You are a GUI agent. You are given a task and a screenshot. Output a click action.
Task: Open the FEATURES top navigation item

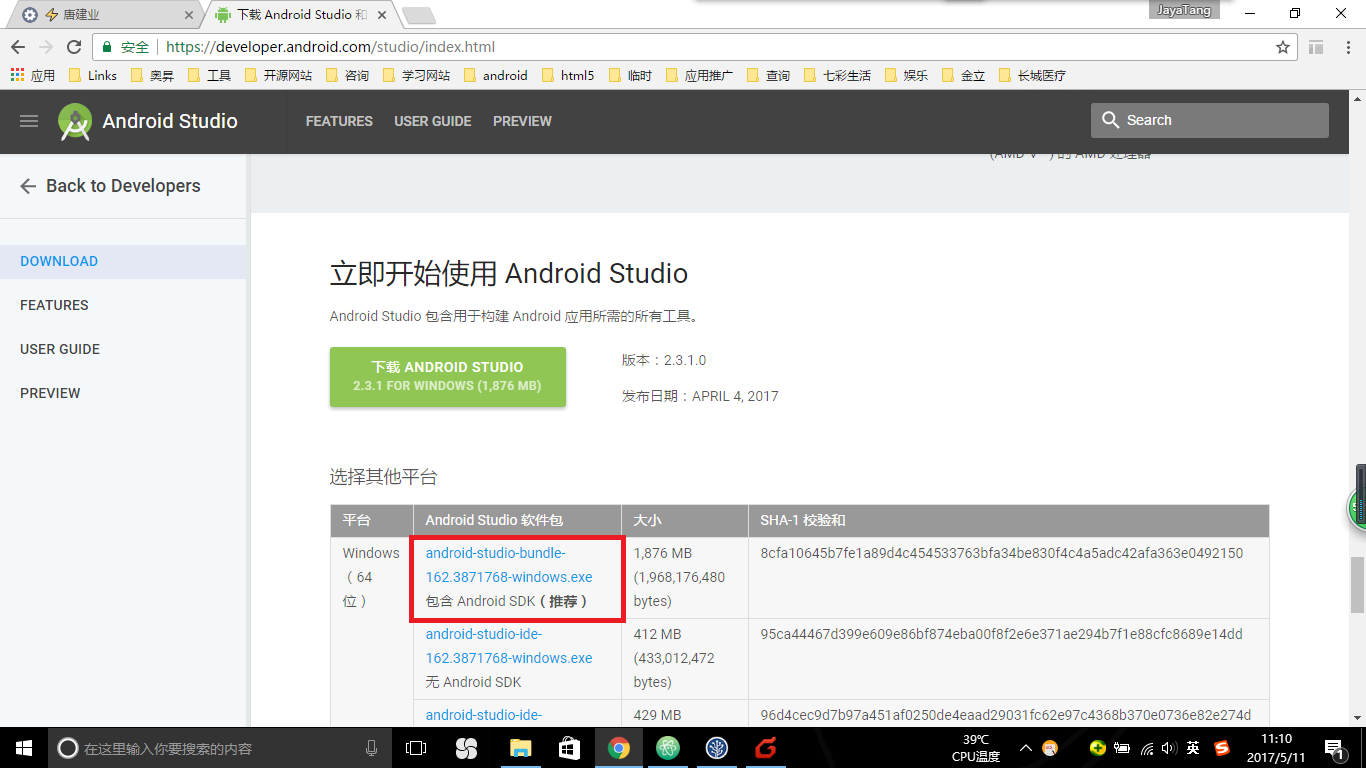[339, 121]
